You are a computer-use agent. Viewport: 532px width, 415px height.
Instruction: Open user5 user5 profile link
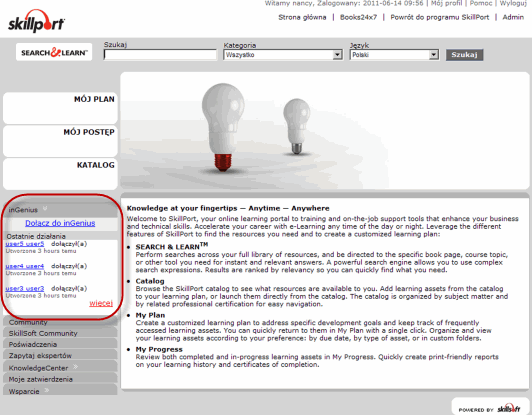point(25,244)
